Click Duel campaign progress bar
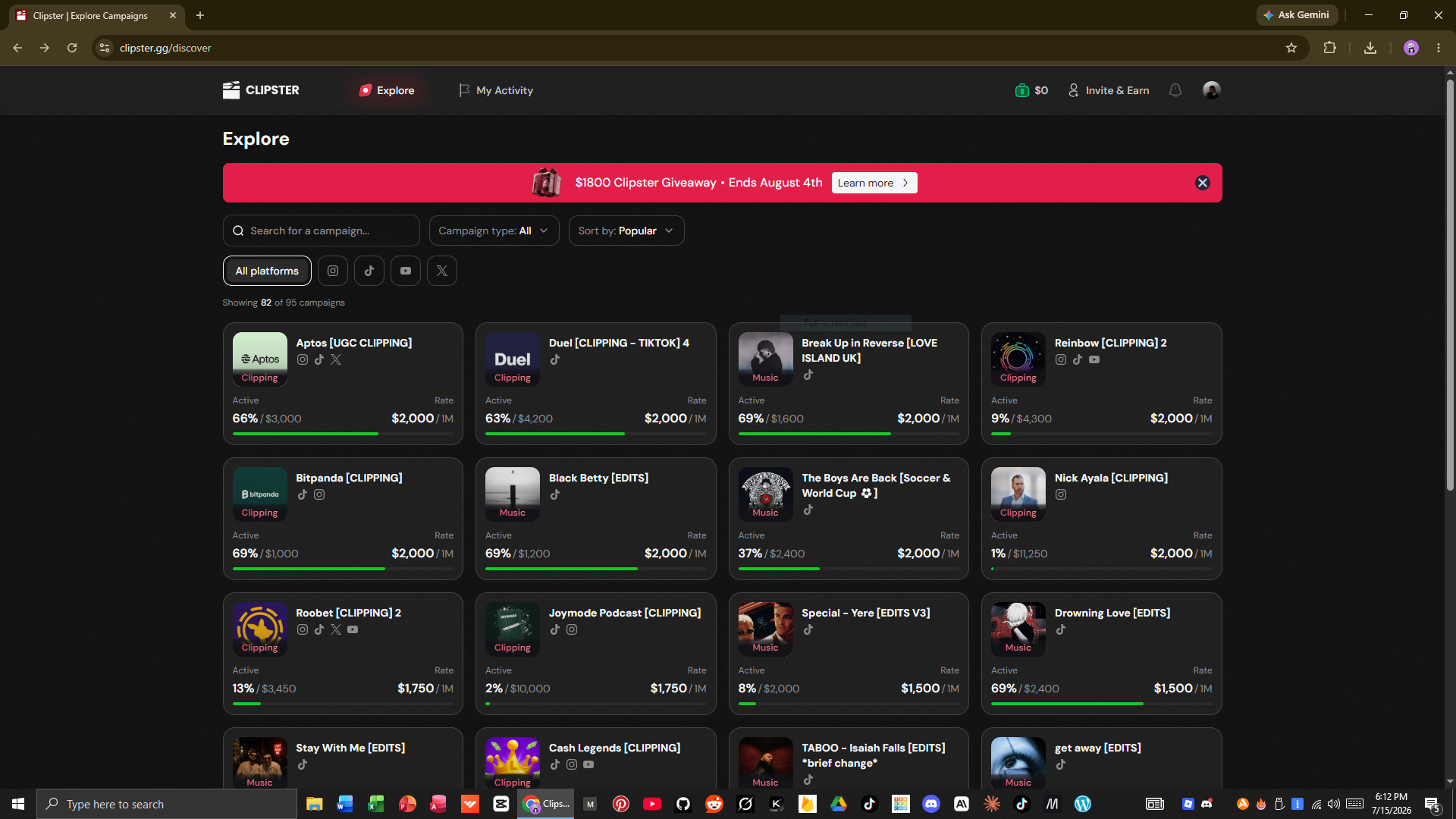Image resolution: width=1456 pixels, height=819 pixels. [595, 434]
